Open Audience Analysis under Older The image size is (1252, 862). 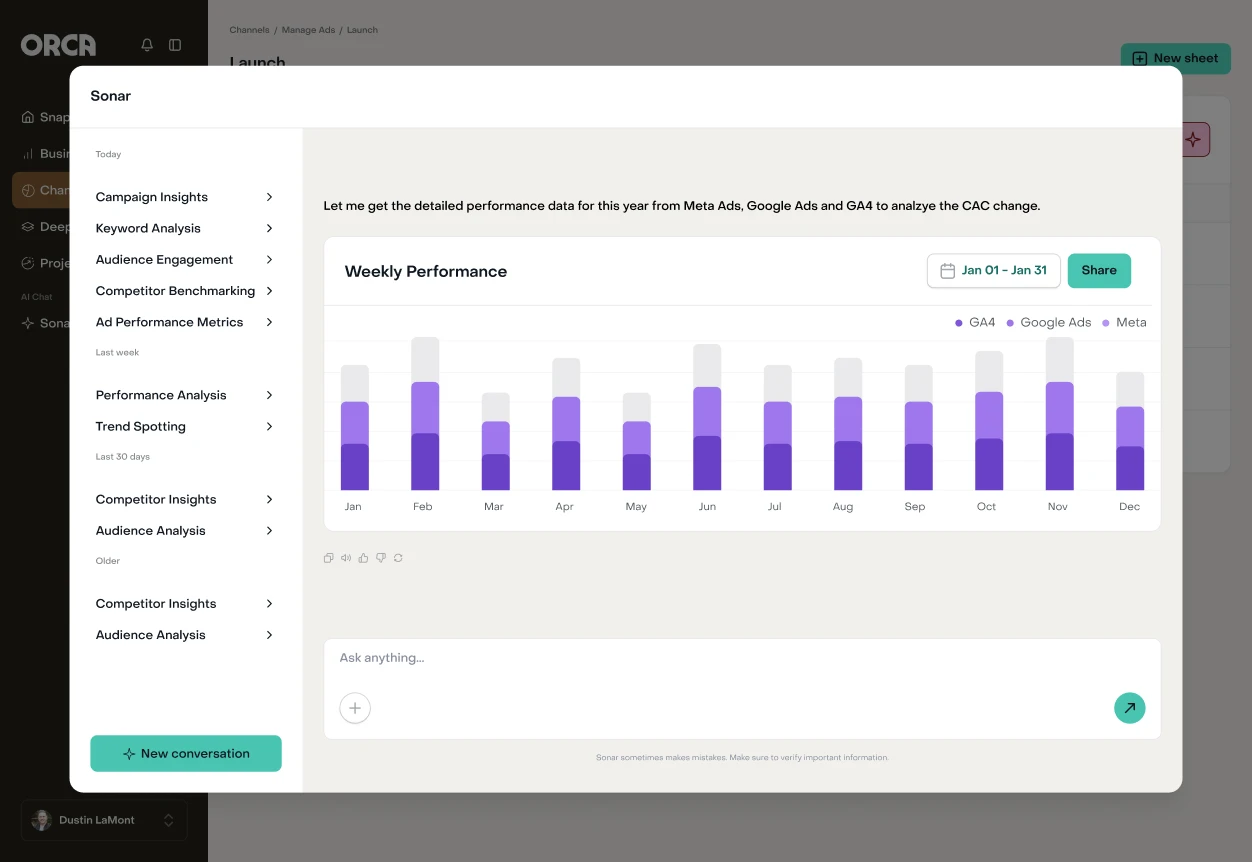tap(185, 634)
